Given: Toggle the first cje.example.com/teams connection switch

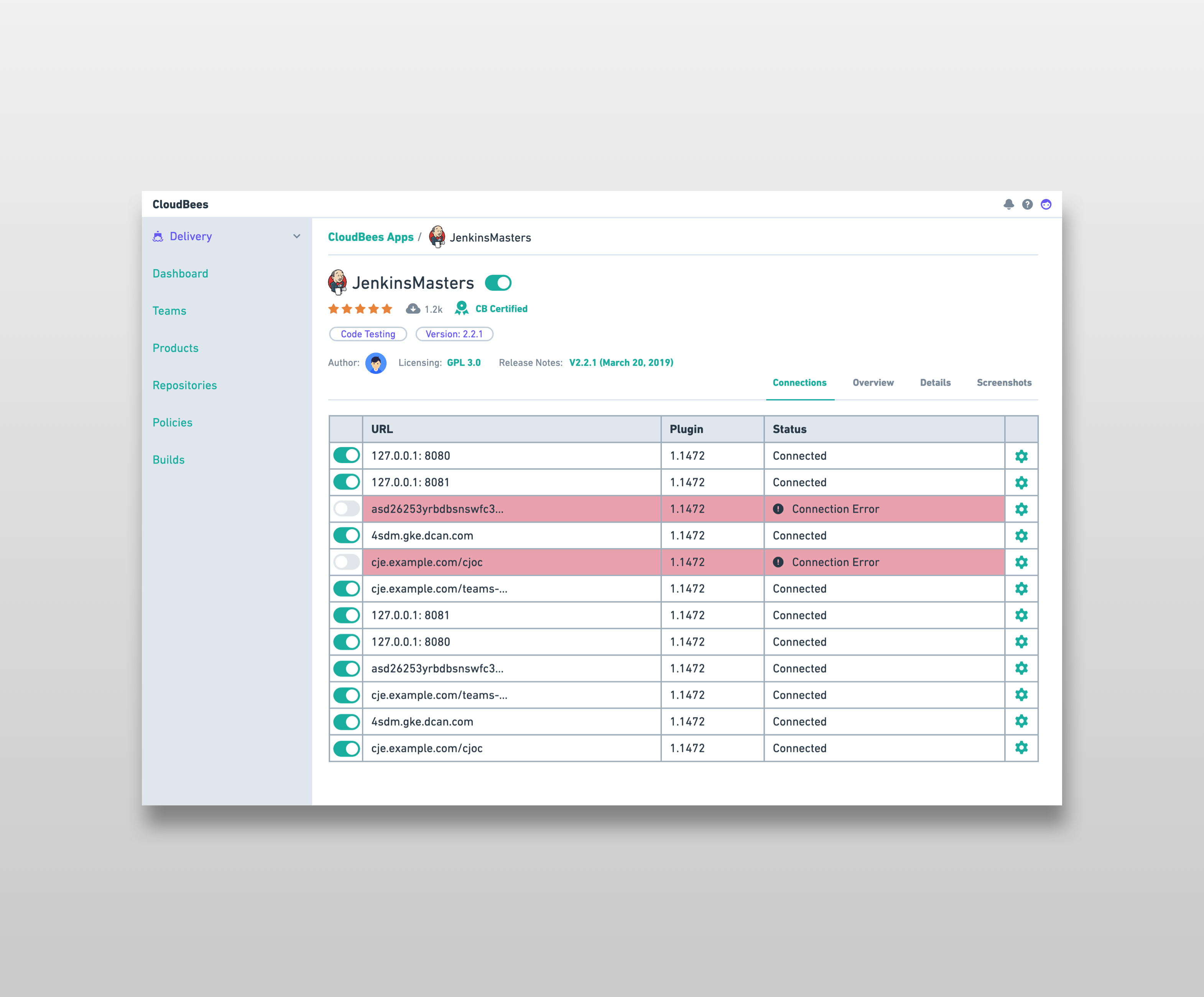Looking at the screenshot, I should click(346, 589).
